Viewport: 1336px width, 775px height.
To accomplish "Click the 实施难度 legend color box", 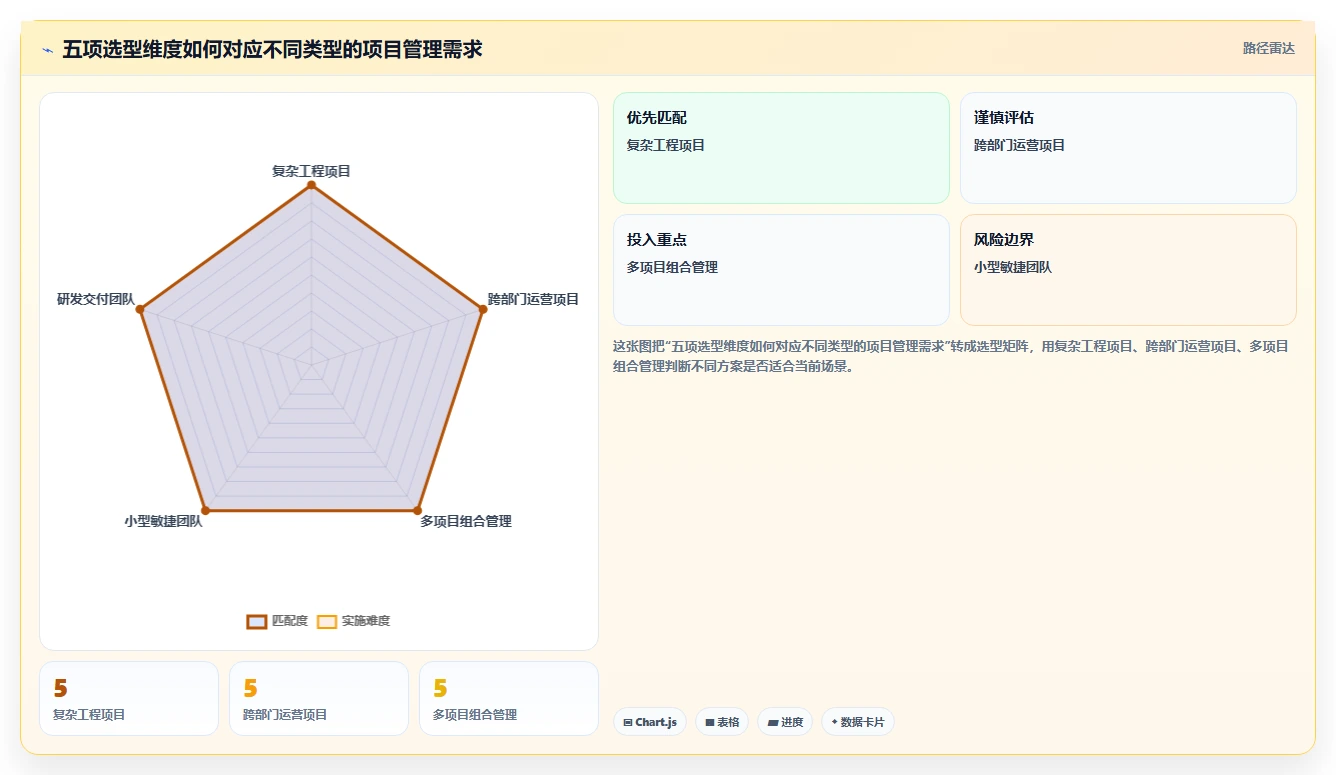I will 327,621.
